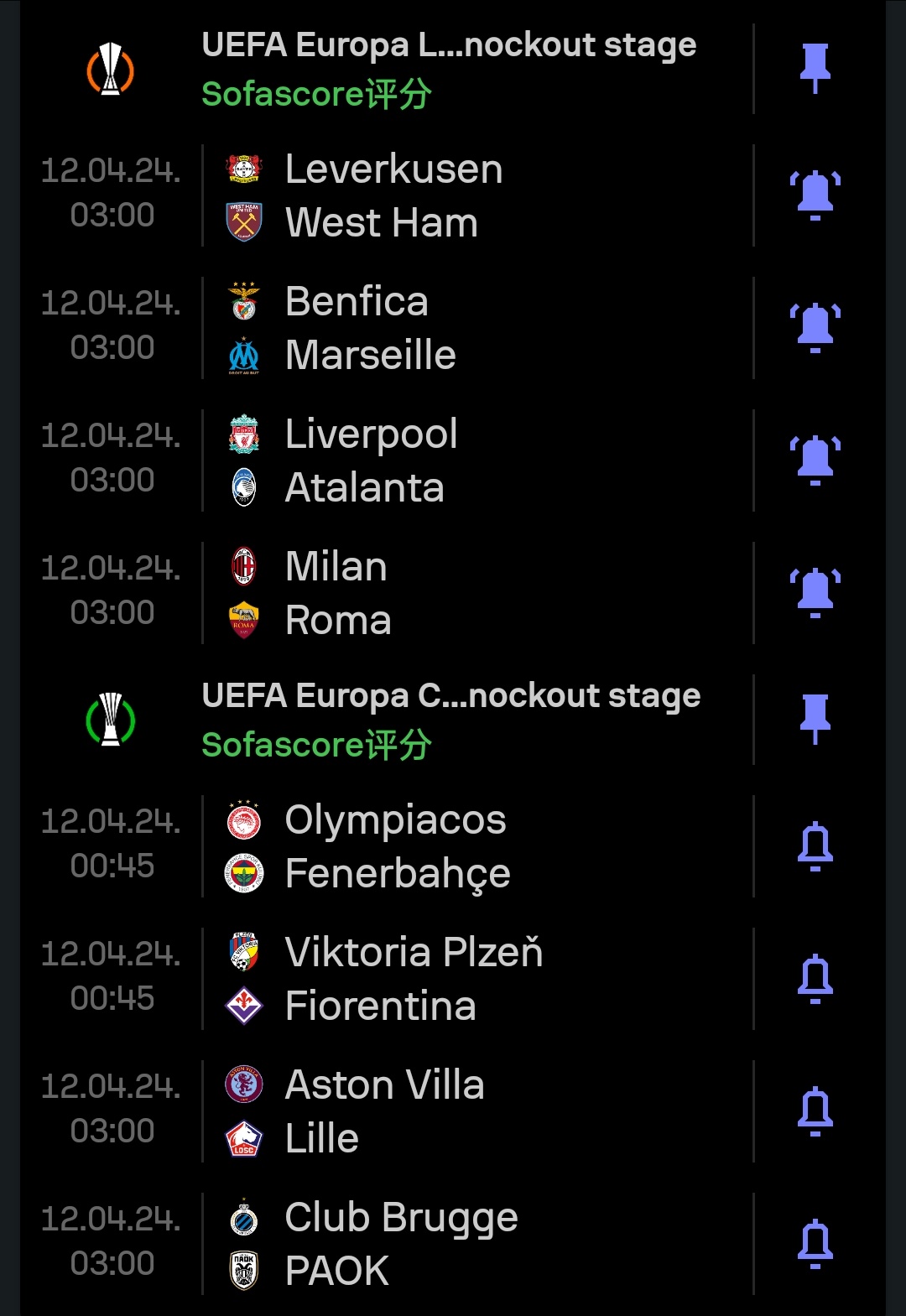Disable notification bell for Leverkusen vs West Ham
The height and width of the screenshot is (1316, 906).
(815, 195)
